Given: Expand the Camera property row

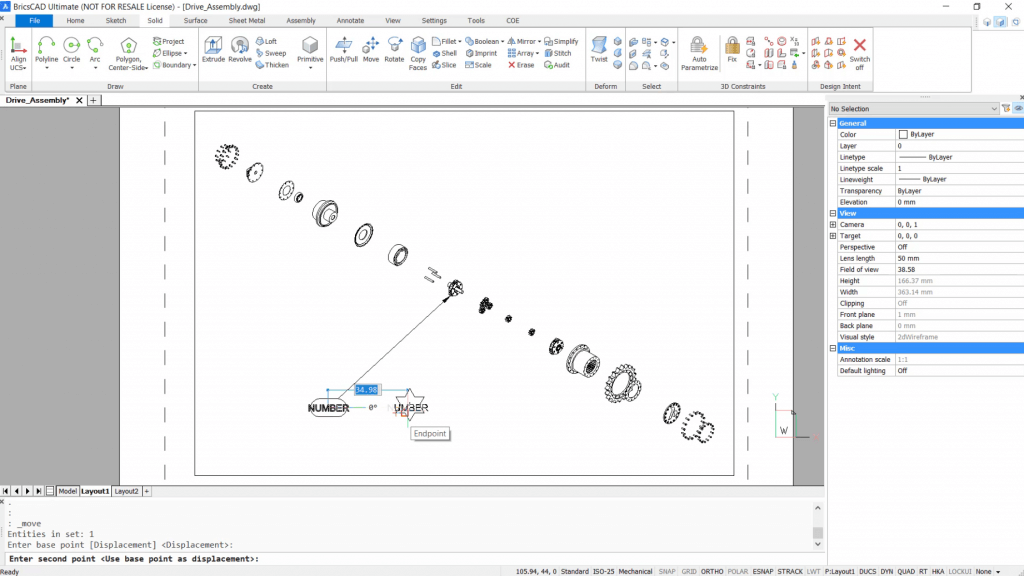Looking at the screenshot, I should coord(833,225).
